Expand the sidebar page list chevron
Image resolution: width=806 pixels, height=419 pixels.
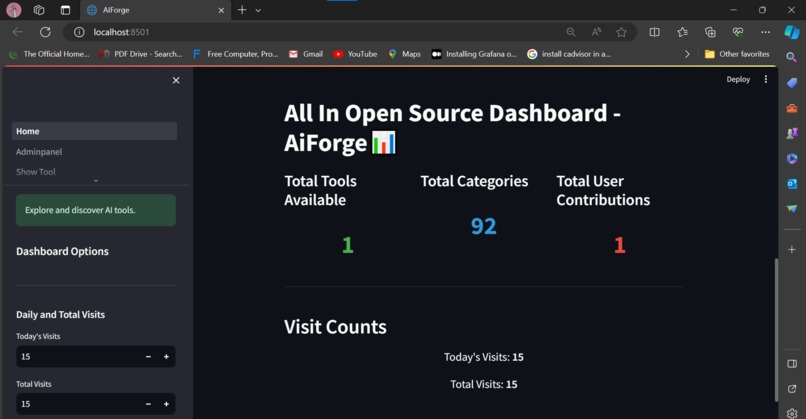tap(96, 180)
